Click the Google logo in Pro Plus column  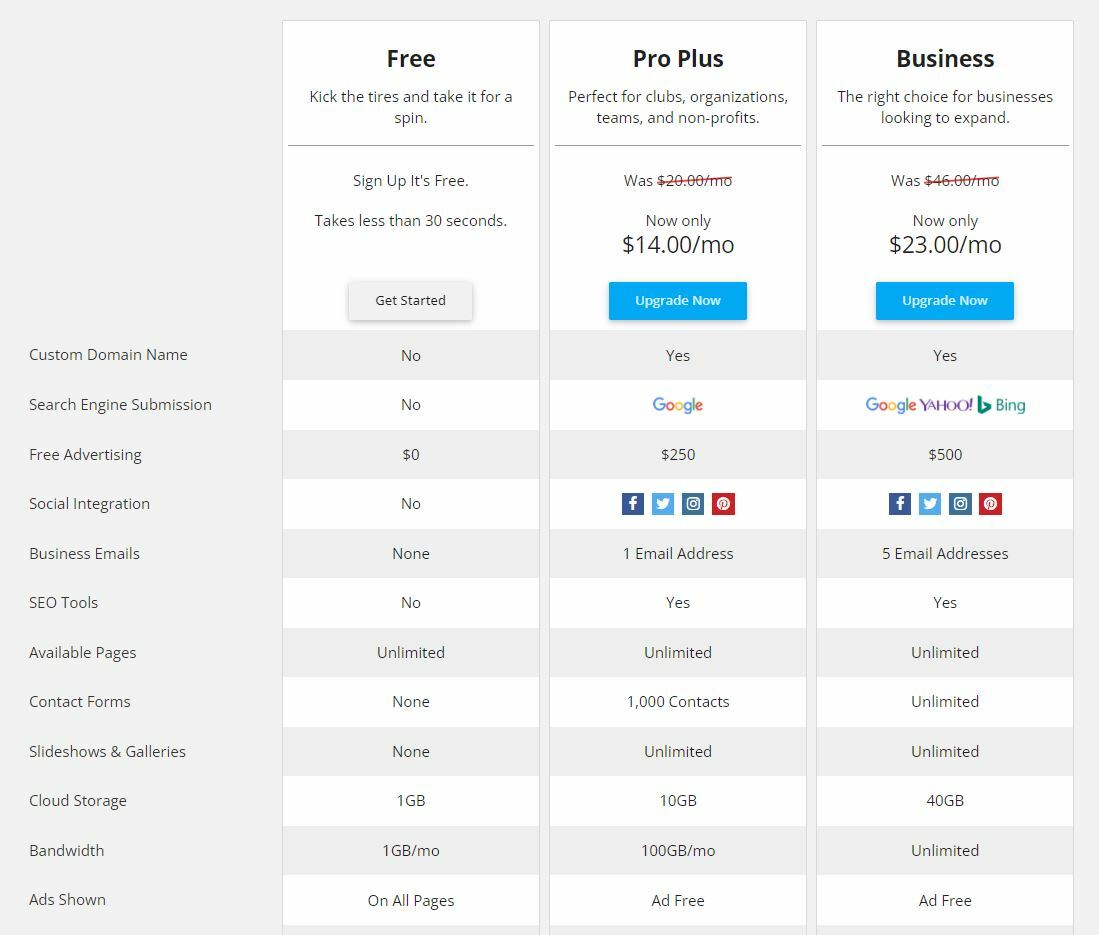coord(677,405)
